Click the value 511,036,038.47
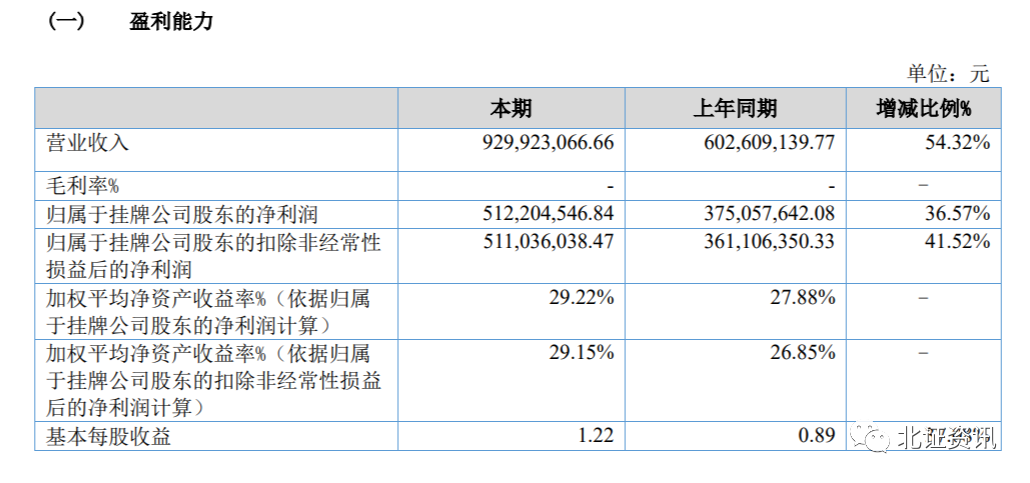This screenshot has height=483, width=1030. pos(547,242)
